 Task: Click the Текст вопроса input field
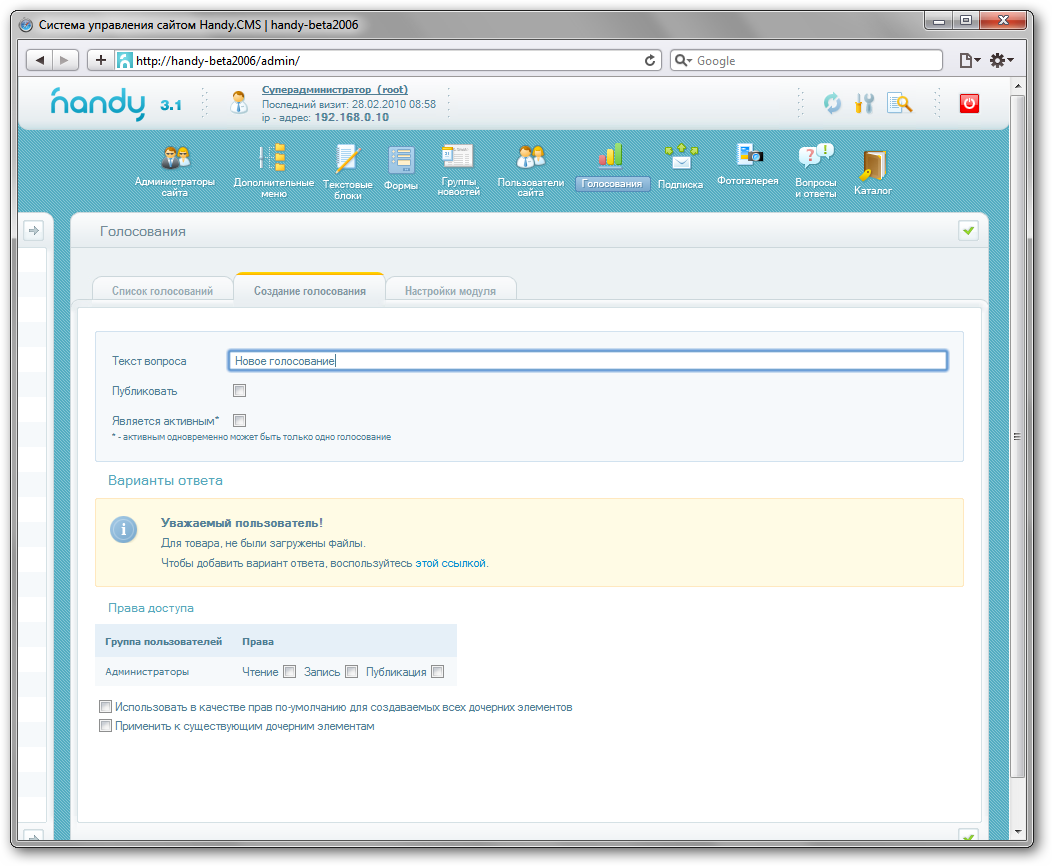[x=587, y=361]
